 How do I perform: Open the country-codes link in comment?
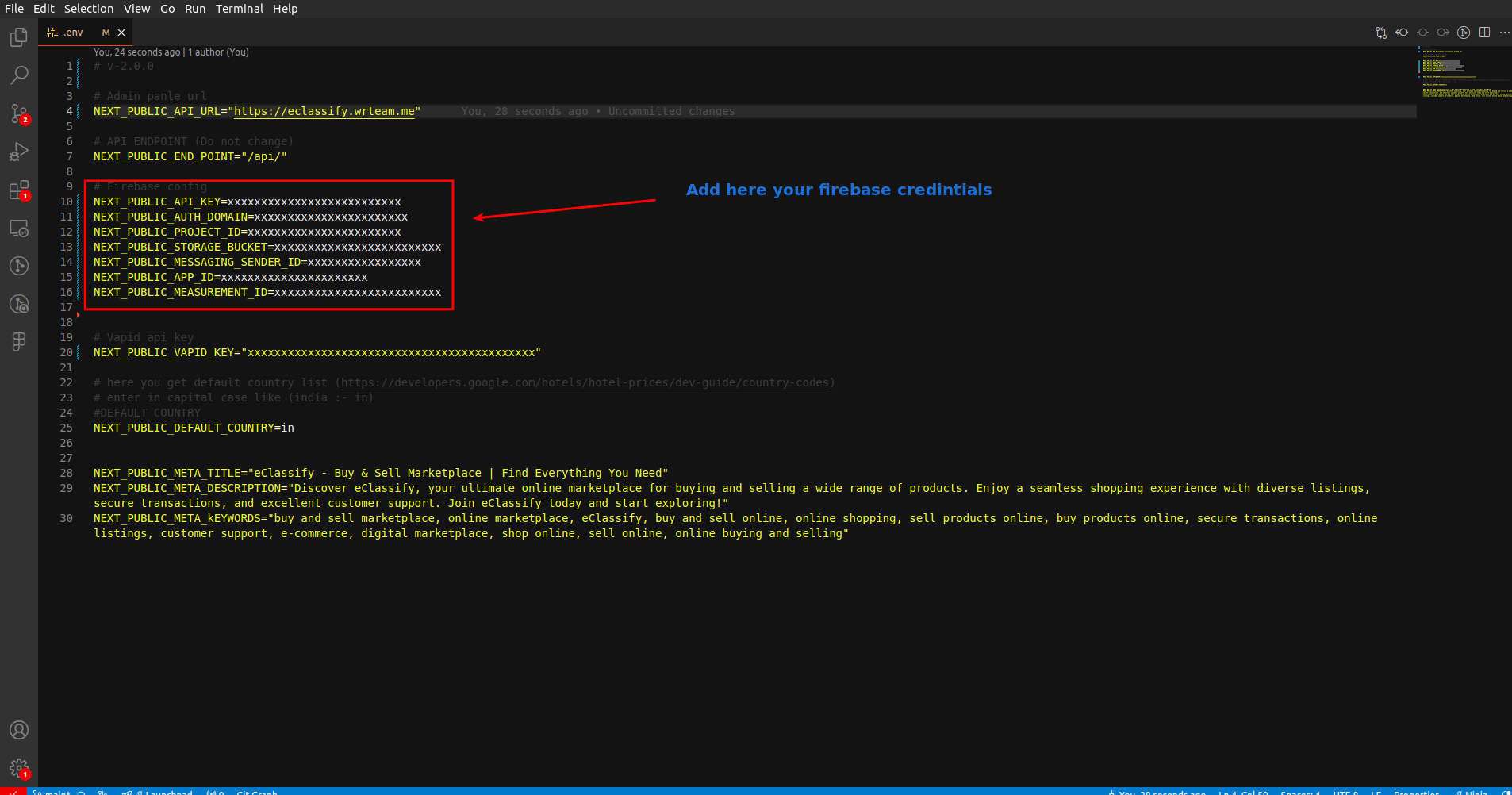coord(583,382)
